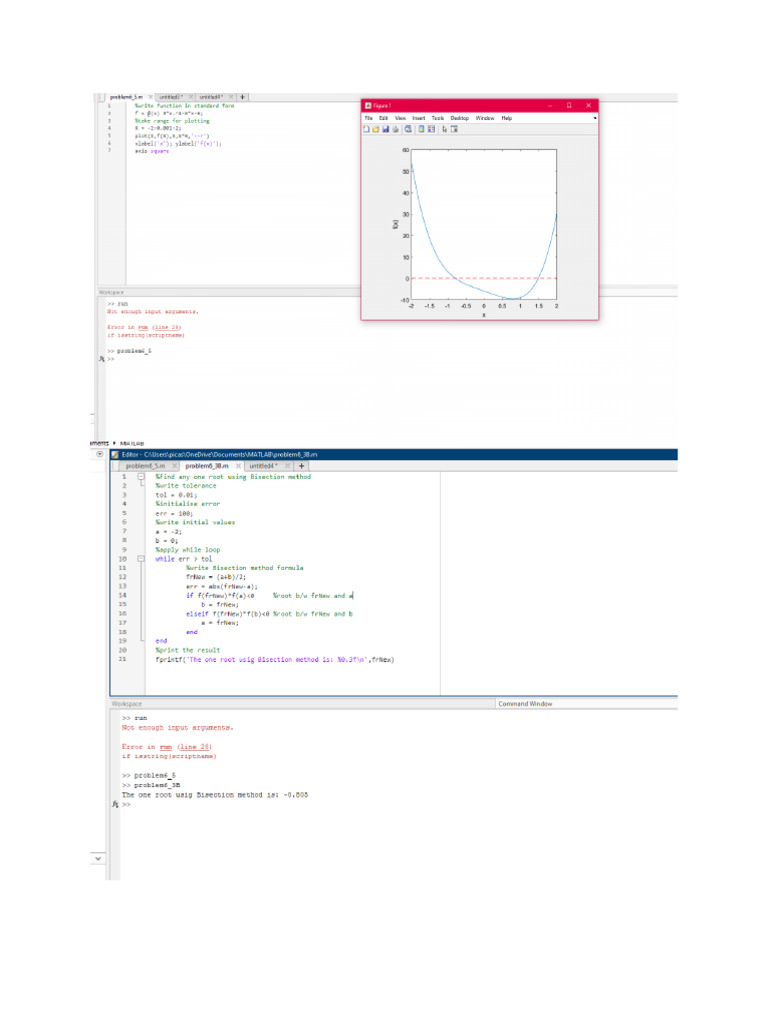
Task: Close problem6_5.m tab in lower editor
Action: point(174,466)
